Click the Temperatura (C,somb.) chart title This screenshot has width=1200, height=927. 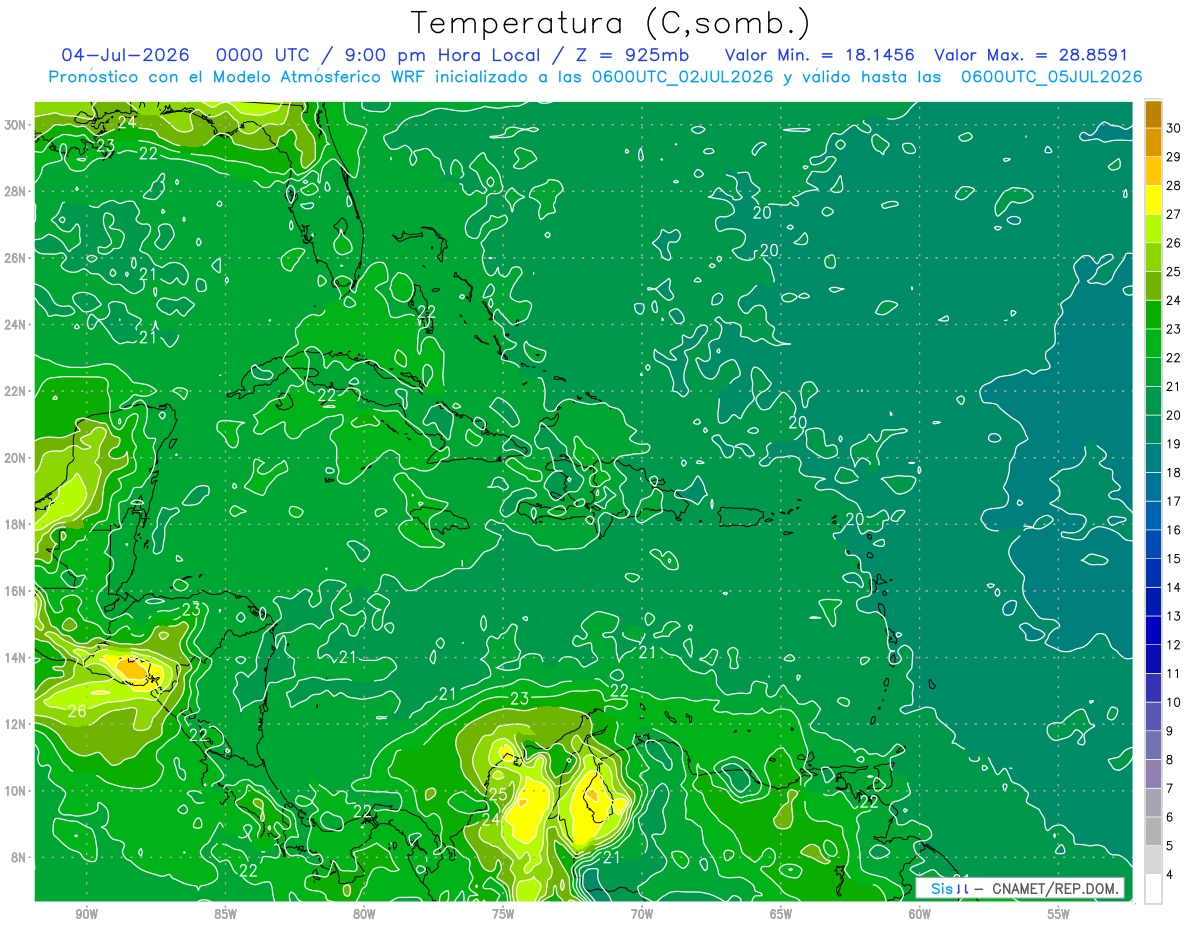(x=611, y=23)
